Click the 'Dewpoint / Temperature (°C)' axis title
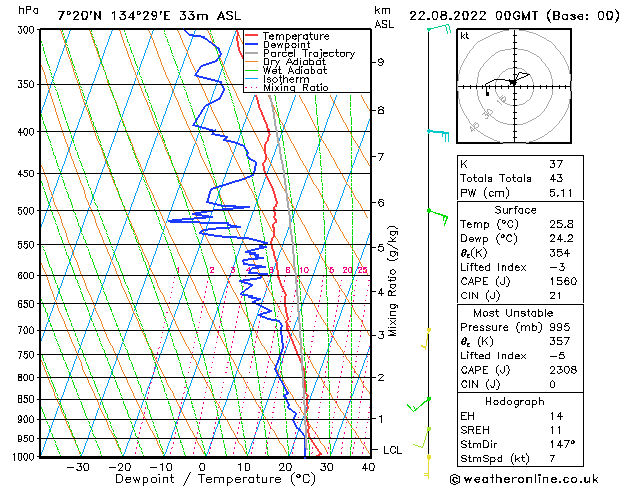 215,479
